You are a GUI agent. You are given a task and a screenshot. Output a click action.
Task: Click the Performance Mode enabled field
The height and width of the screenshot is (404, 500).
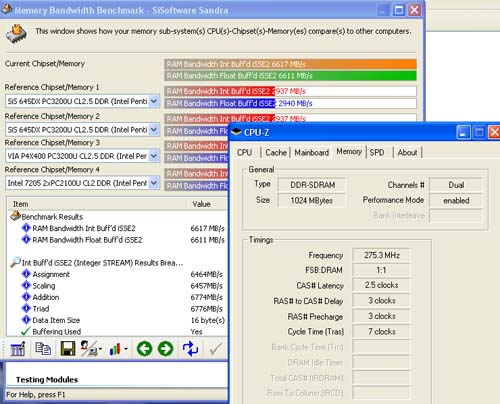(x=456, y=200)
